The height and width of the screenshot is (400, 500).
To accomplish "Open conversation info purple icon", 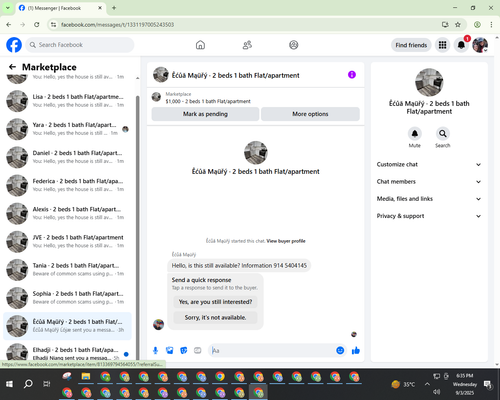I will 352,75.
